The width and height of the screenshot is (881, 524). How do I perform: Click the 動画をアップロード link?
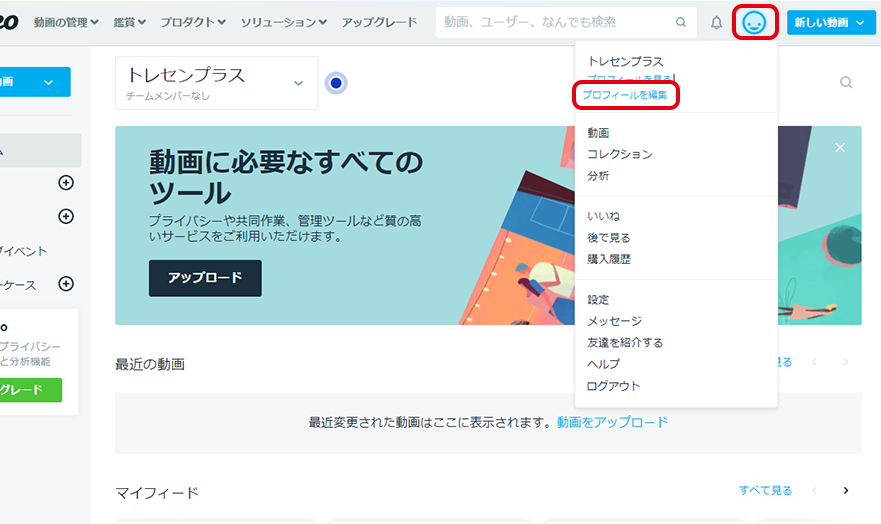click(x=612, y=422)
